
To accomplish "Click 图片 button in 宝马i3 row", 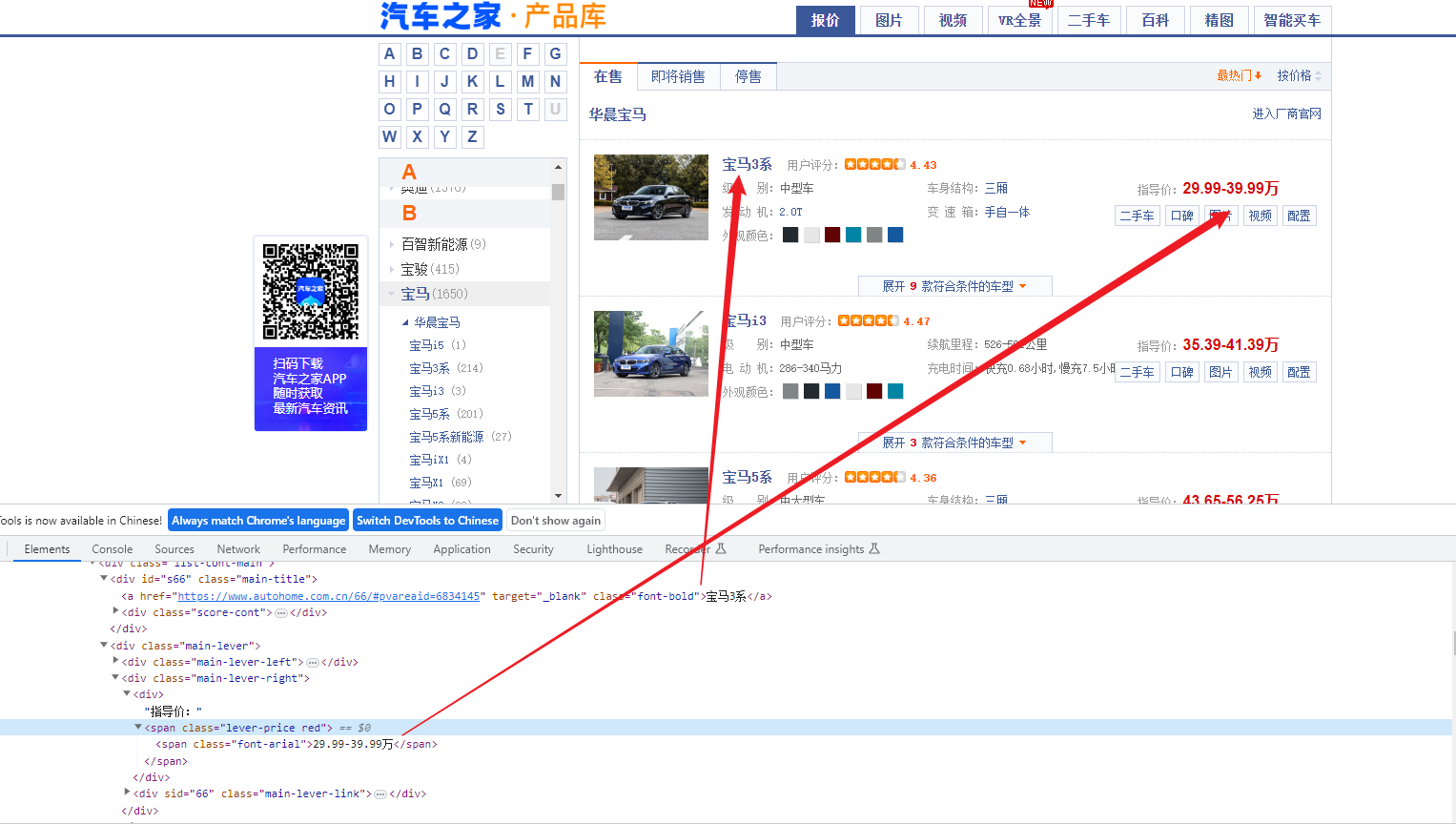I will tap(1220, 372).
